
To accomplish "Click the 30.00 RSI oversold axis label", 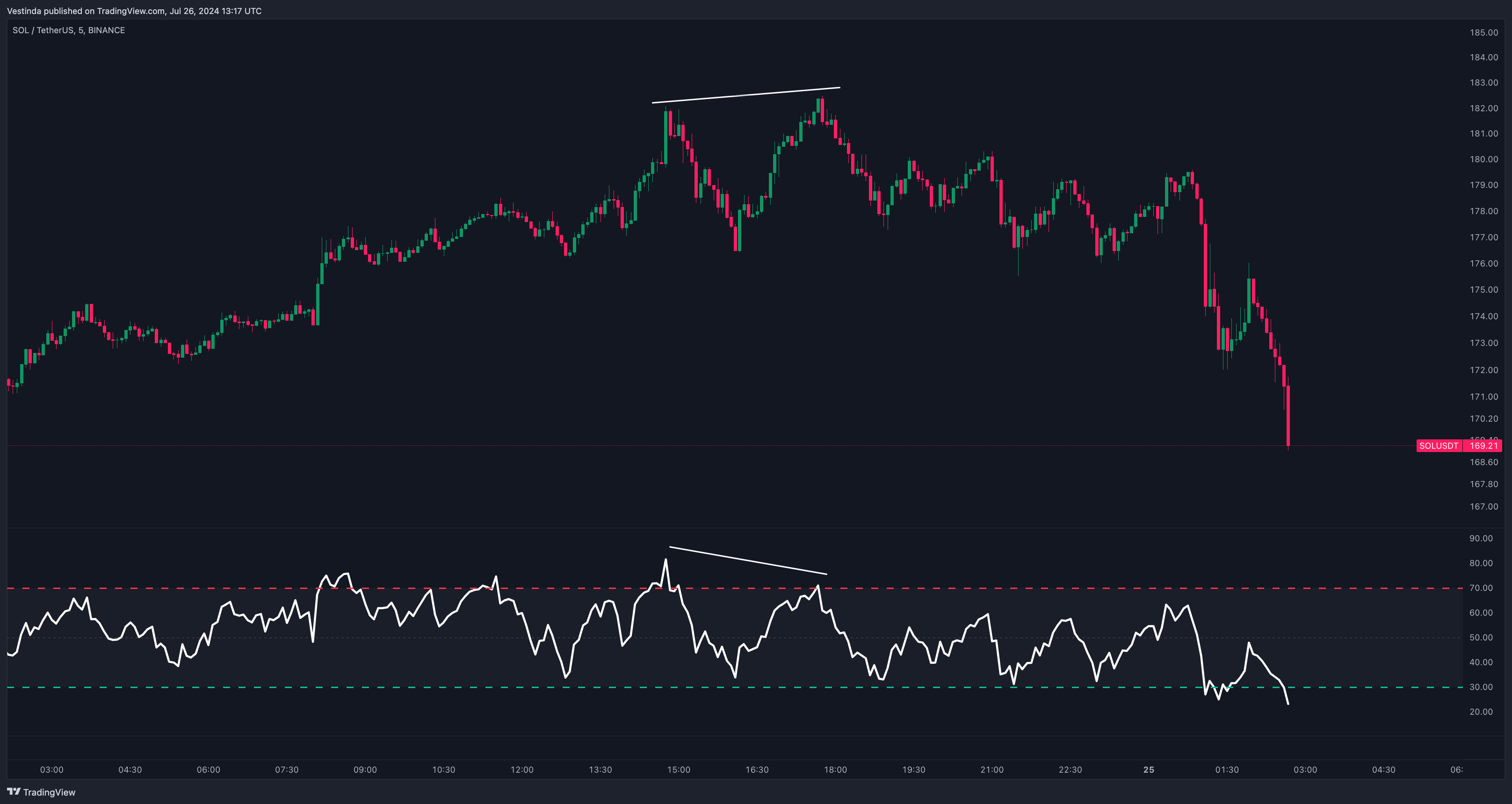I will (1481, 687).
